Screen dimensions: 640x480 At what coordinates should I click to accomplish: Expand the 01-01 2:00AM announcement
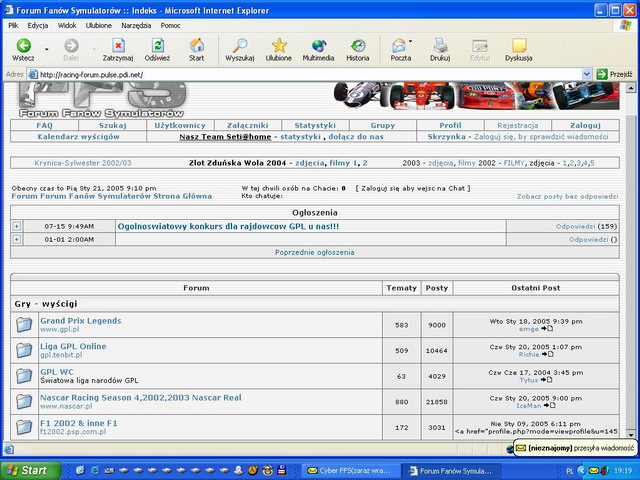point(17,239)
